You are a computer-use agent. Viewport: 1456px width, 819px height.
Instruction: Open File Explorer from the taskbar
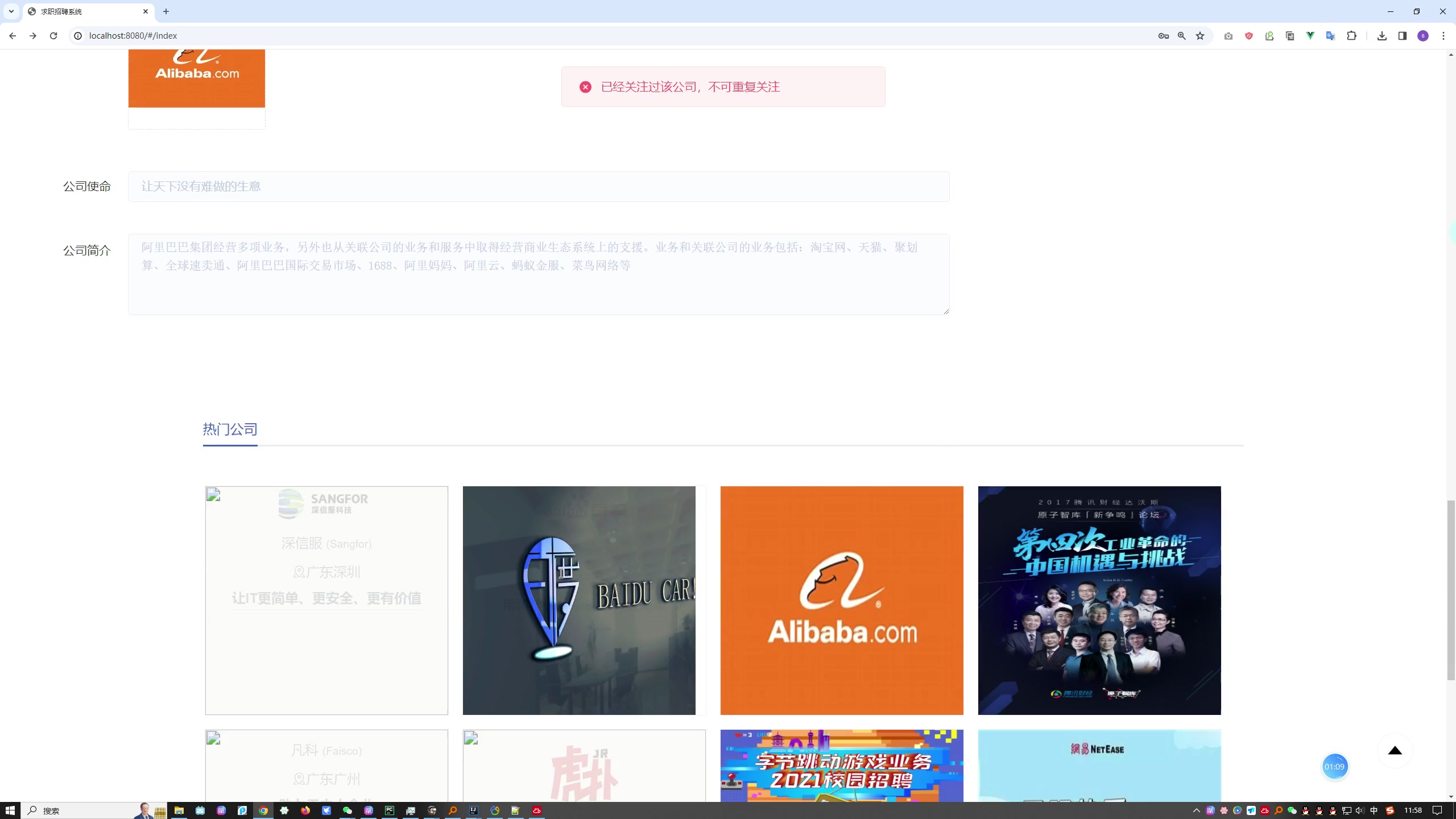pyautogui.click(x=179, y=810)
